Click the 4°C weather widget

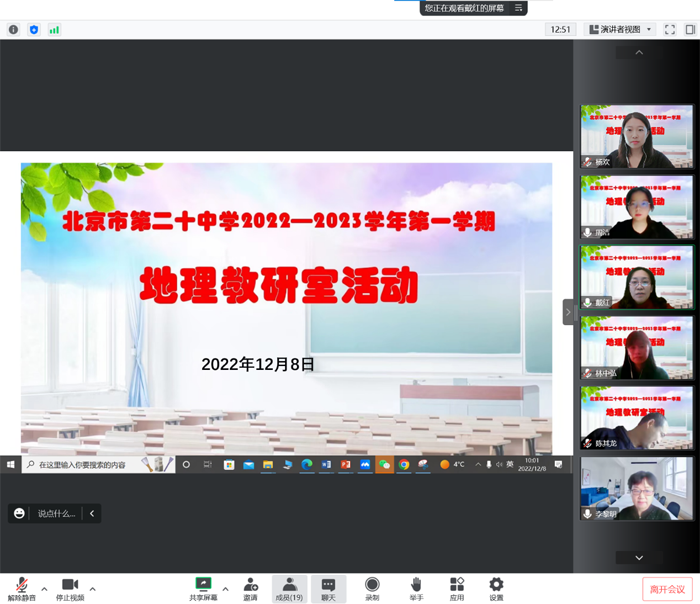click(452, 465)
